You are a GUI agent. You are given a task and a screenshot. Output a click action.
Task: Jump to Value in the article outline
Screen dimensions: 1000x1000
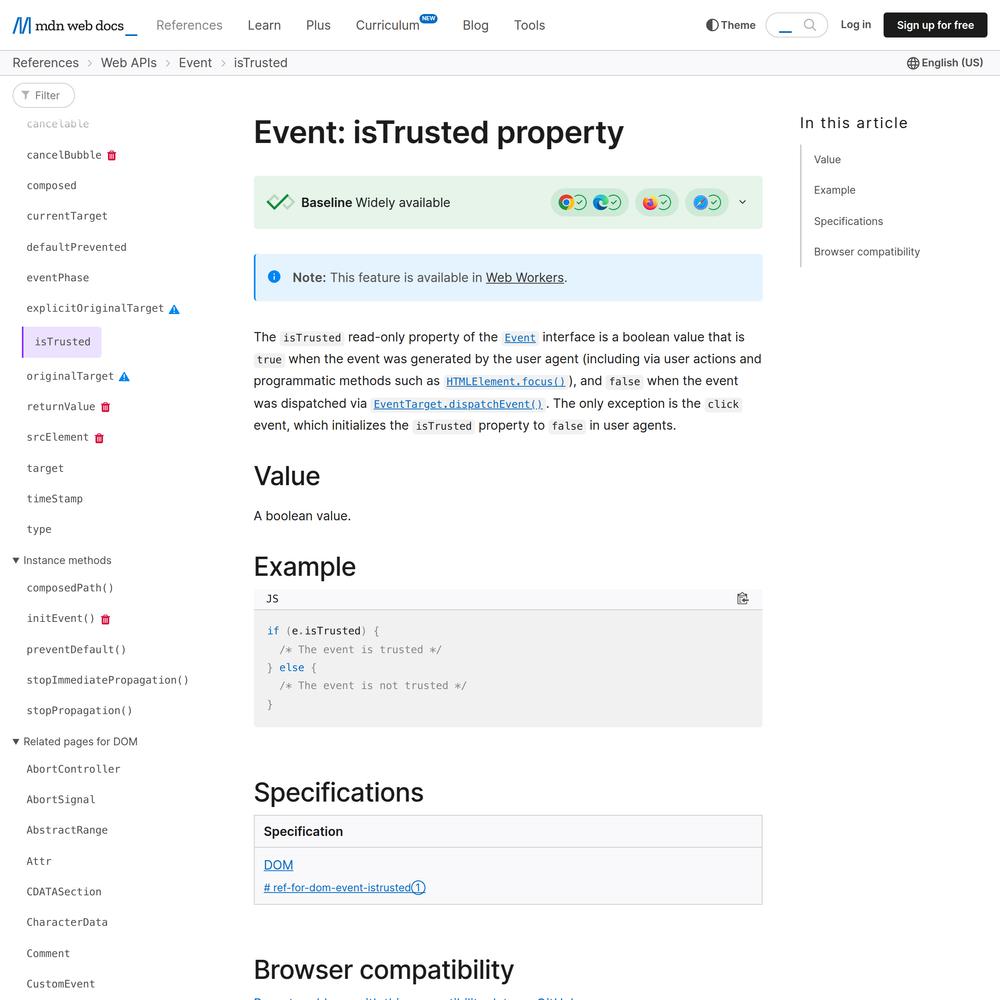click(827, 160)
